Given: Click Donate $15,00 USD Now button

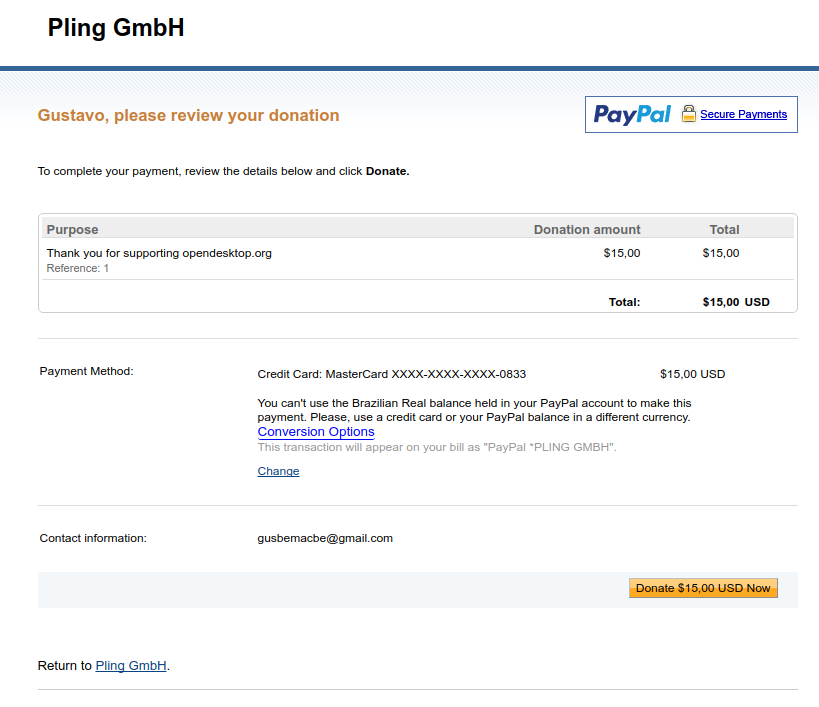Looking at the screenshot, I should (703, 588).
